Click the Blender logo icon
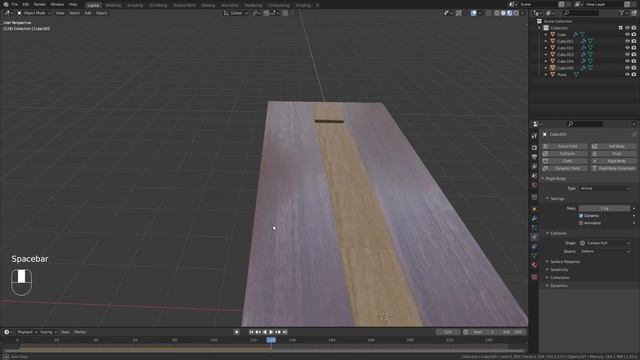 tap(6, 4)
